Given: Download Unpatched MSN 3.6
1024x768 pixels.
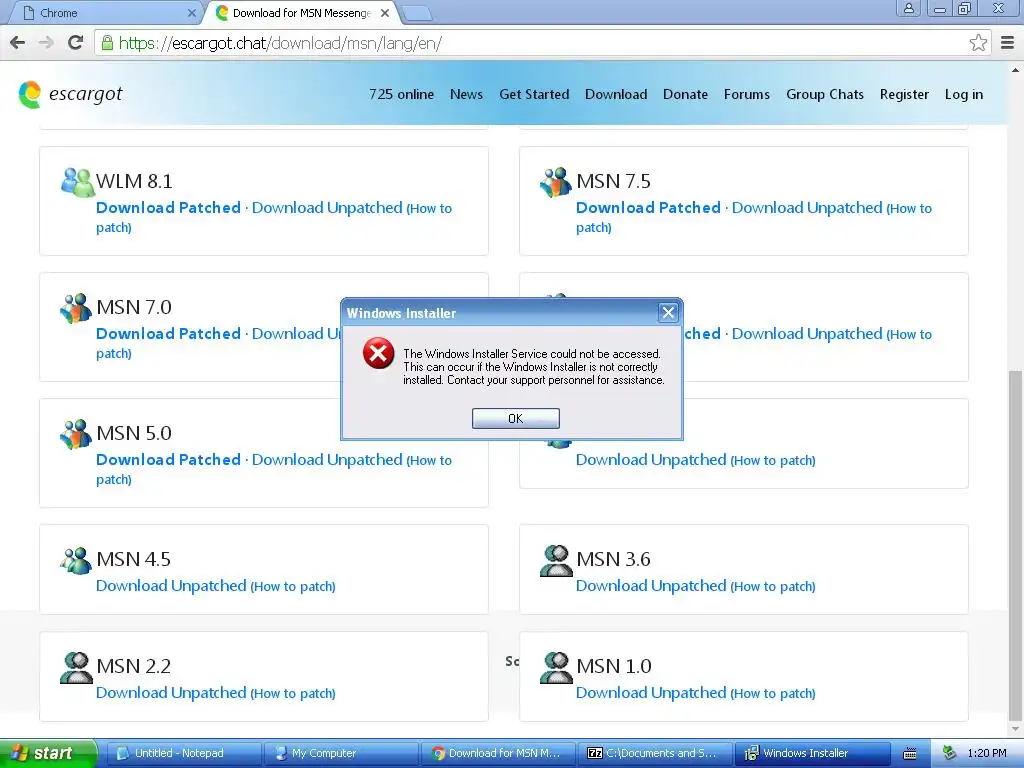Looking at the screenshot, I should click(651, 586).
